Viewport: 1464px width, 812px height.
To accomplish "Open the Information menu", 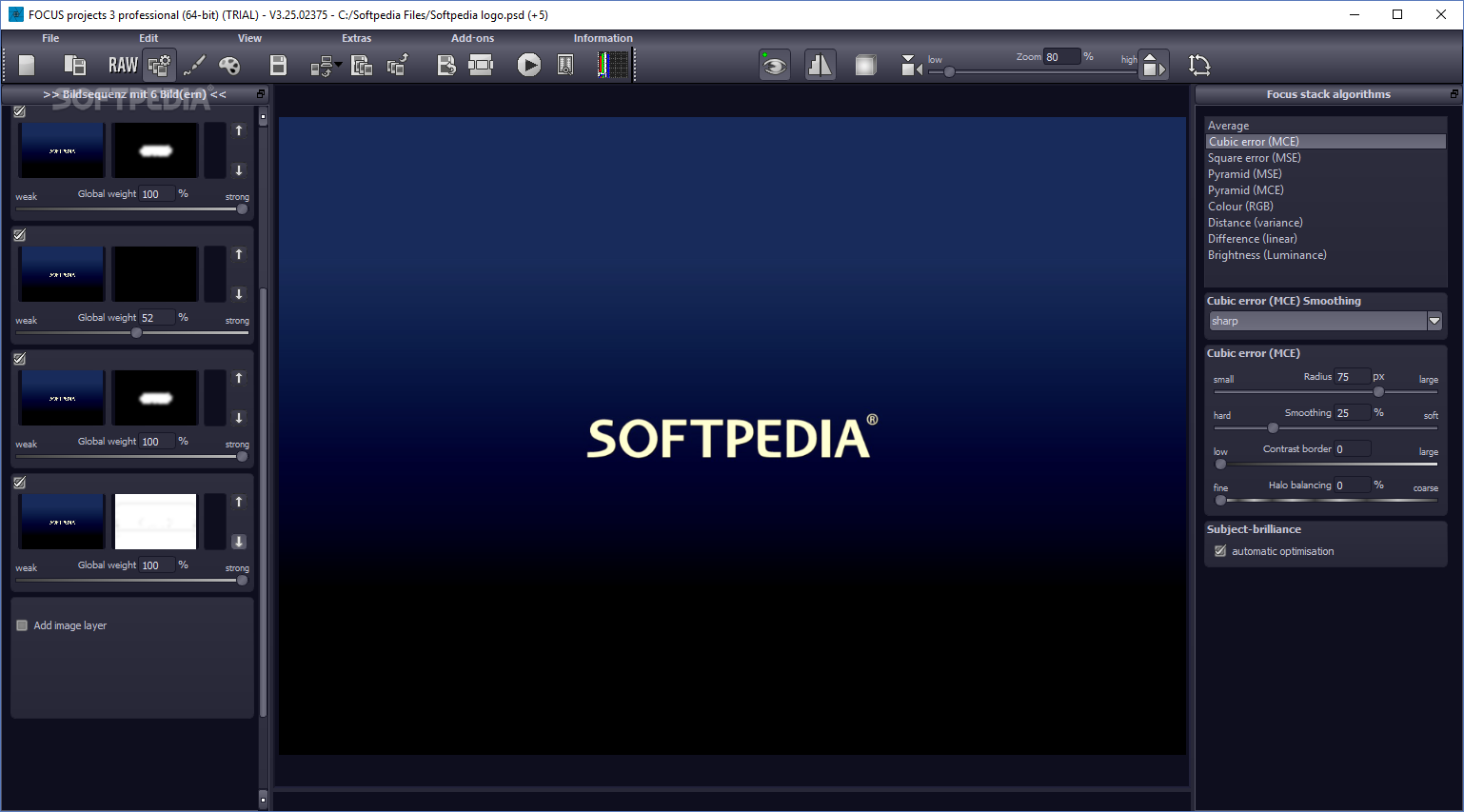I will [x=603, y=38].
